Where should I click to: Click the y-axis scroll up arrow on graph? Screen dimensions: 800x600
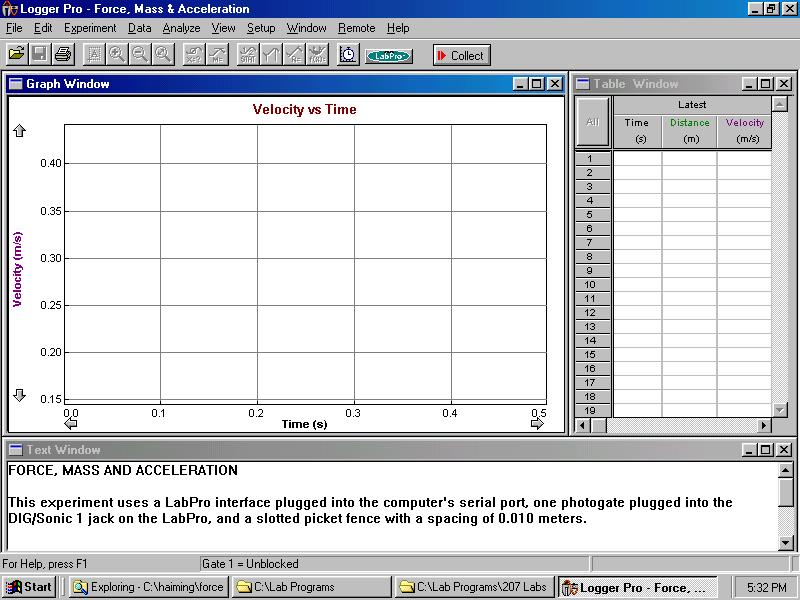19,131
